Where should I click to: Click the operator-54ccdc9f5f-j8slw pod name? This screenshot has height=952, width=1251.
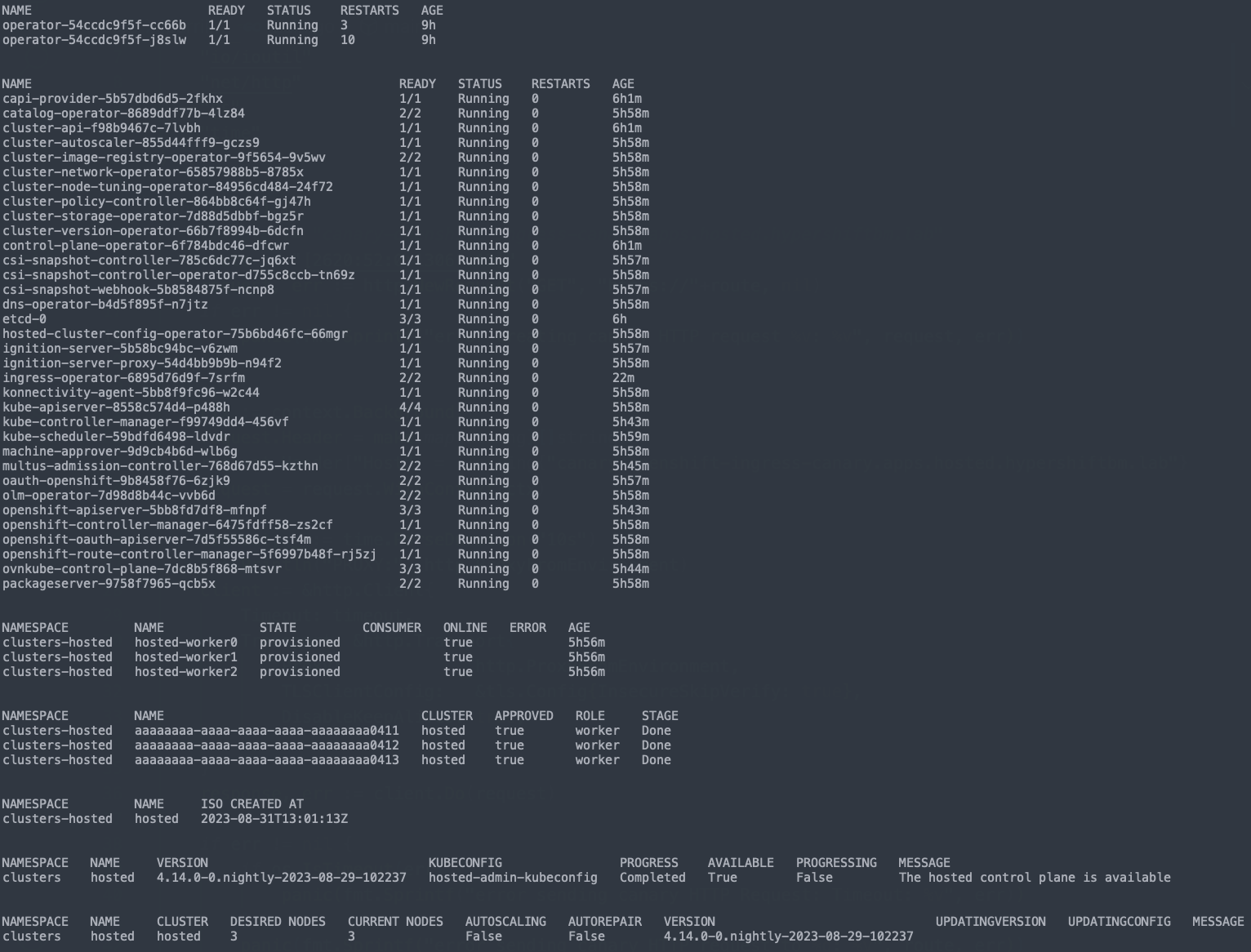pyautogui.click(x=94, y=40)
